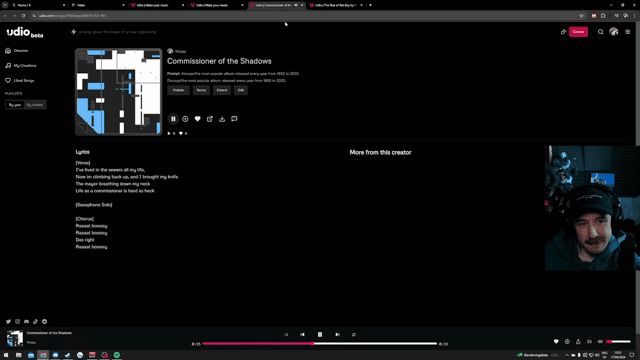Open the search icon in the header

point(600,32)
